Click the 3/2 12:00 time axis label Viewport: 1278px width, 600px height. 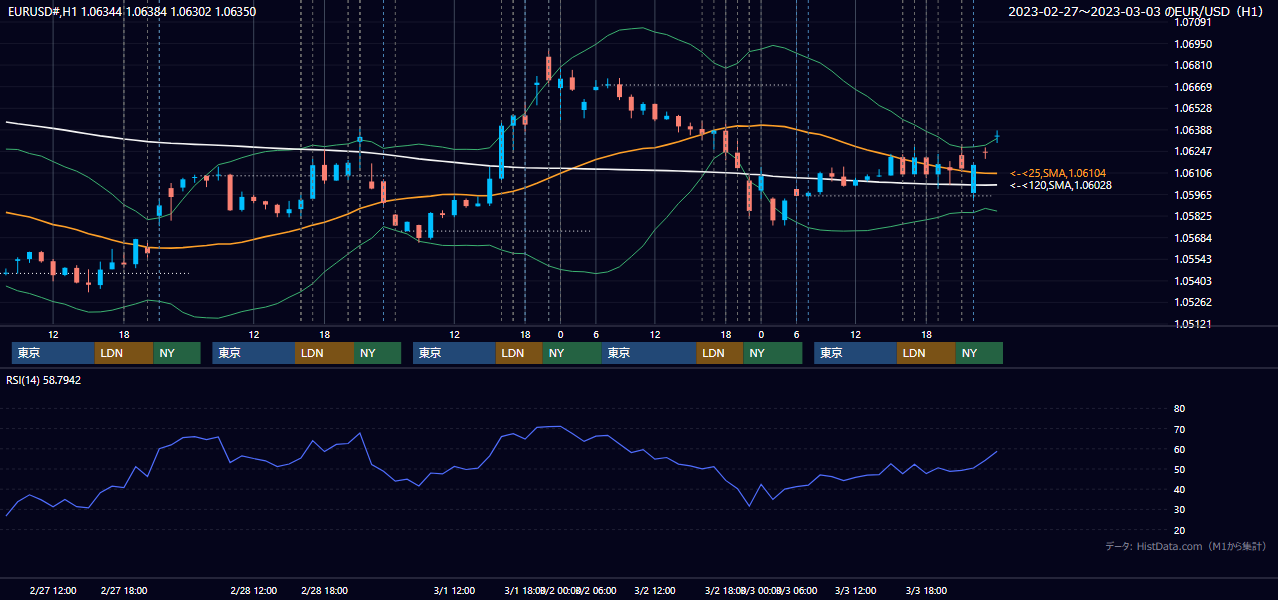tap(655, 590)
